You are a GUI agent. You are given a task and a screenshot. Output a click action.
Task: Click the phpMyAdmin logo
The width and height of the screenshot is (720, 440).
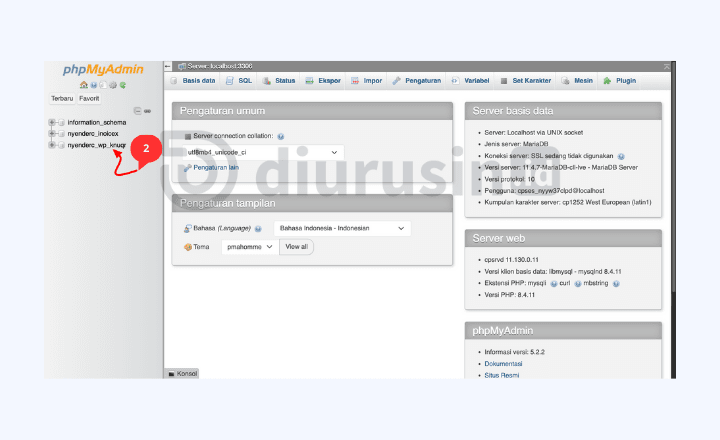click(103, 70)
